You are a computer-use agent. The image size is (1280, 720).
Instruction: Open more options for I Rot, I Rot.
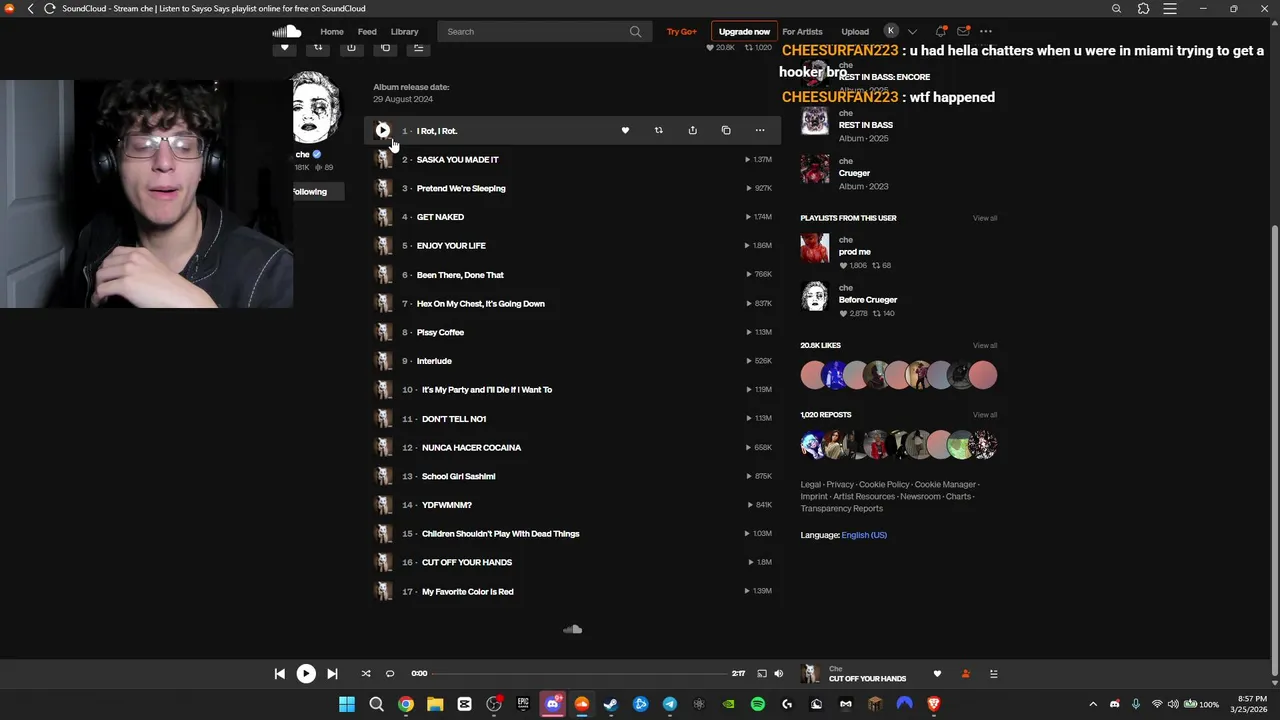click(760, 130)
